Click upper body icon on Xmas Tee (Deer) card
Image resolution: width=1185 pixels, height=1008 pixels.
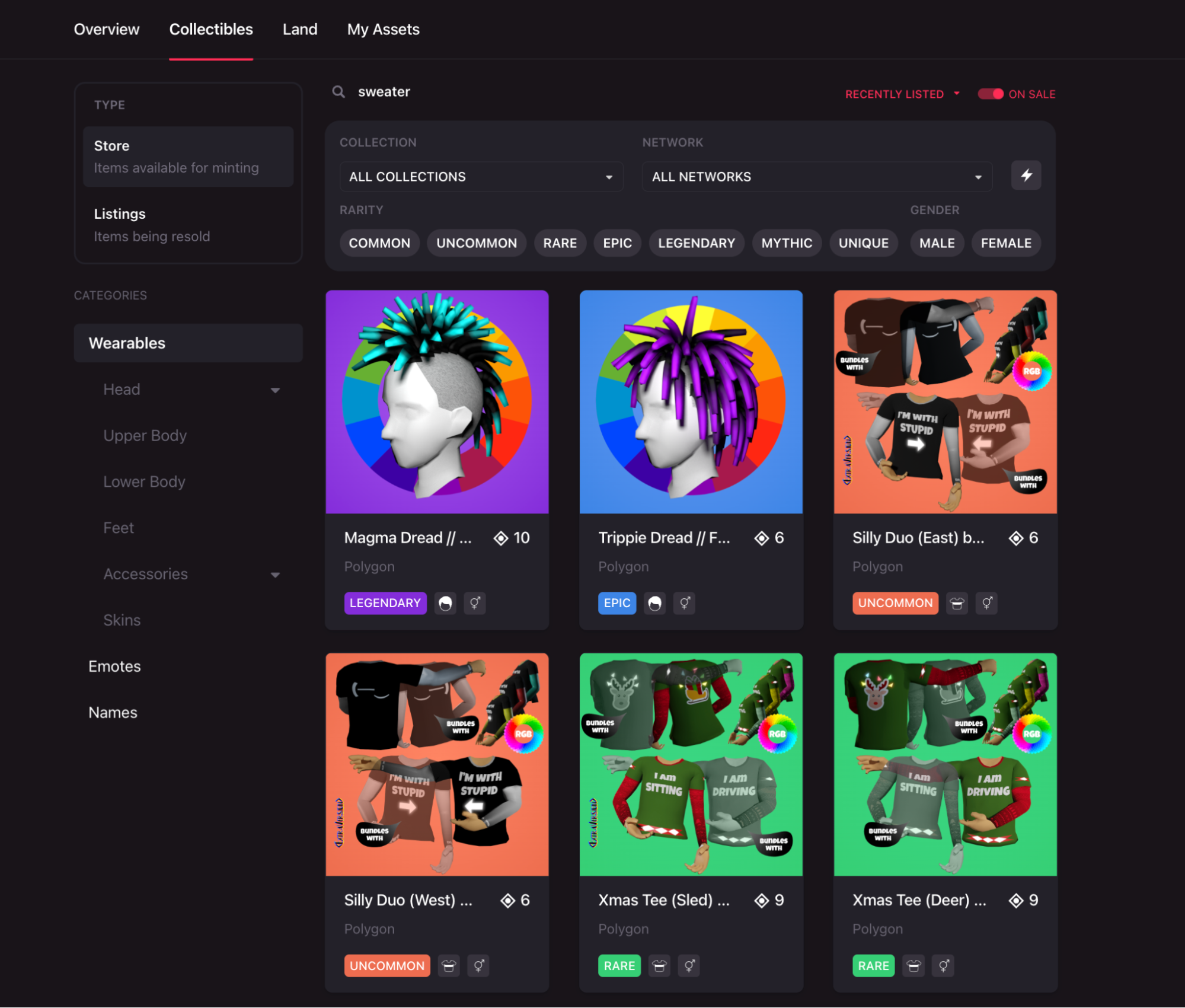point(913,966)
